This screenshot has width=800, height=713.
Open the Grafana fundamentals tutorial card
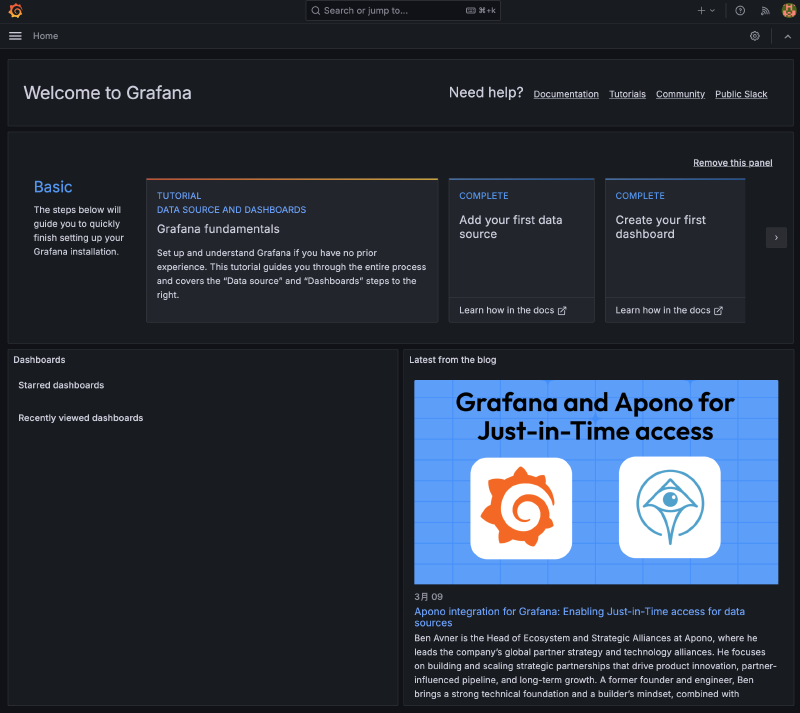pos(291,250)
